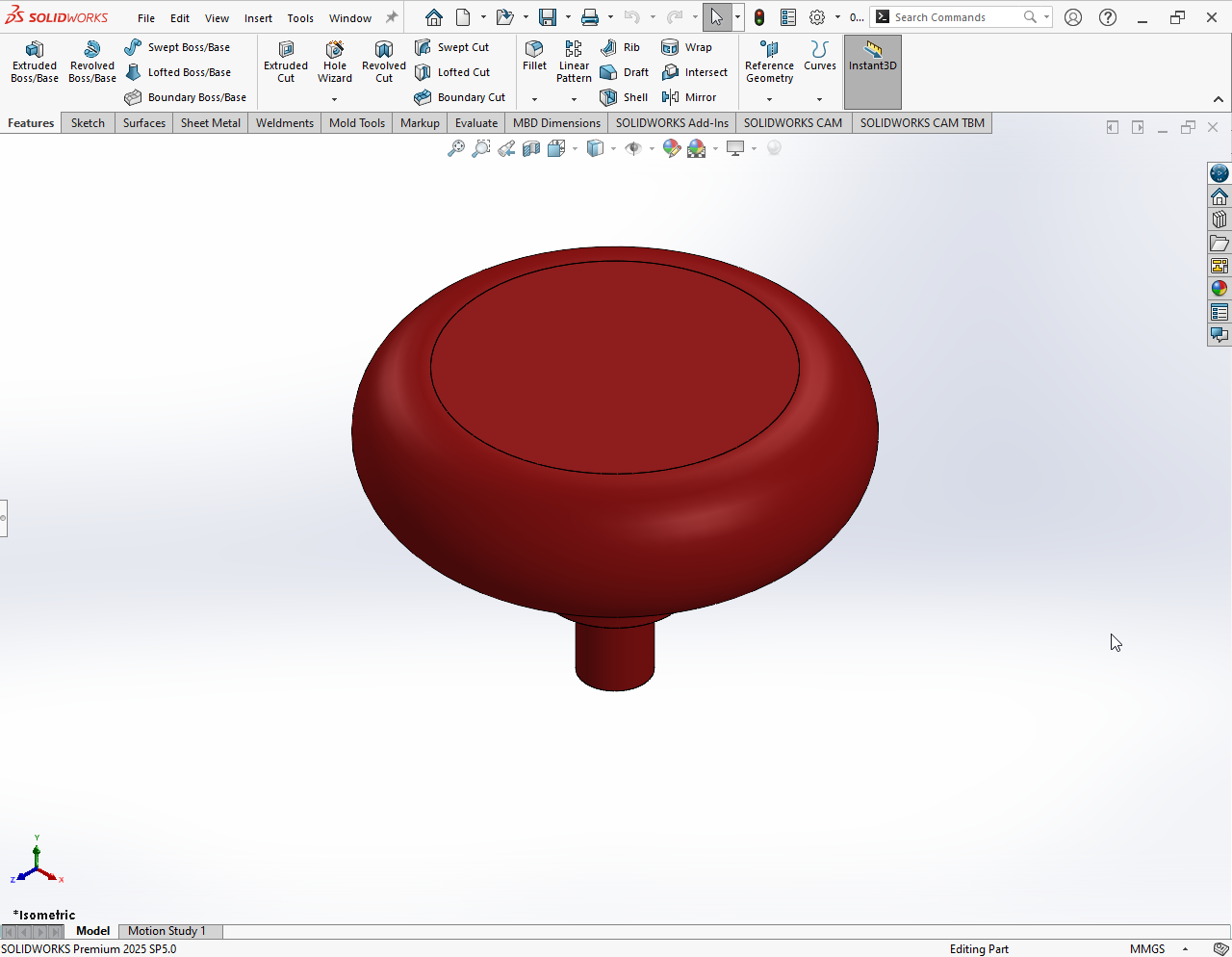The width and height of the screenshot is (1232, 957).
Task: Apply the Shell feature
Action: (x=624, y=97)
